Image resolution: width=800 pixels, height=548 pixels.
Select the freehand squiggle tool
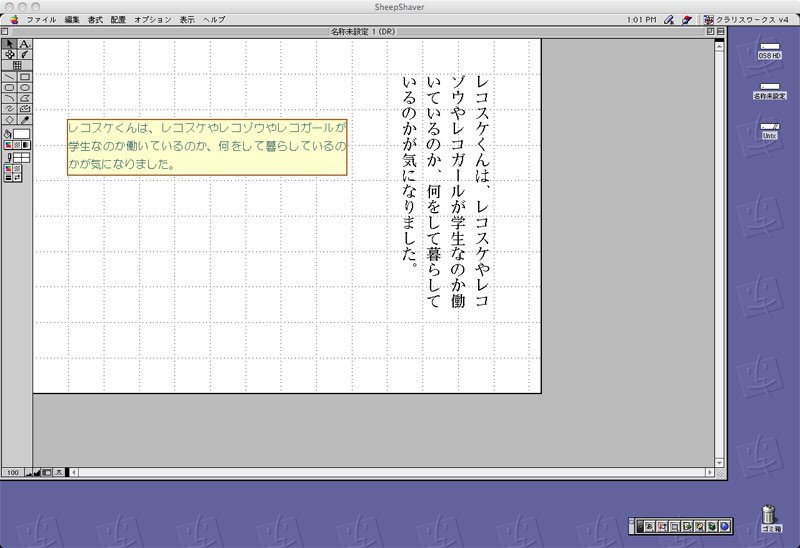point(9,109)
